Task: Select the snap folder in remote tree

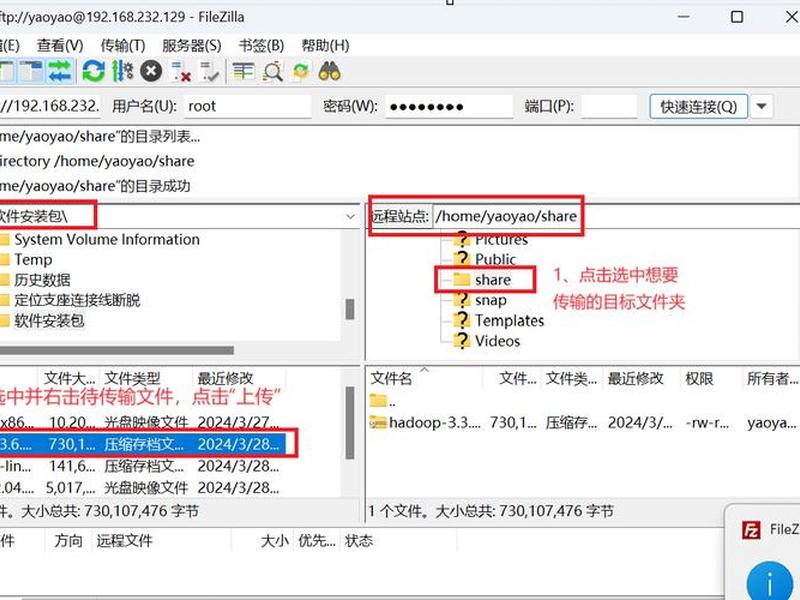Action: (491, 300)
